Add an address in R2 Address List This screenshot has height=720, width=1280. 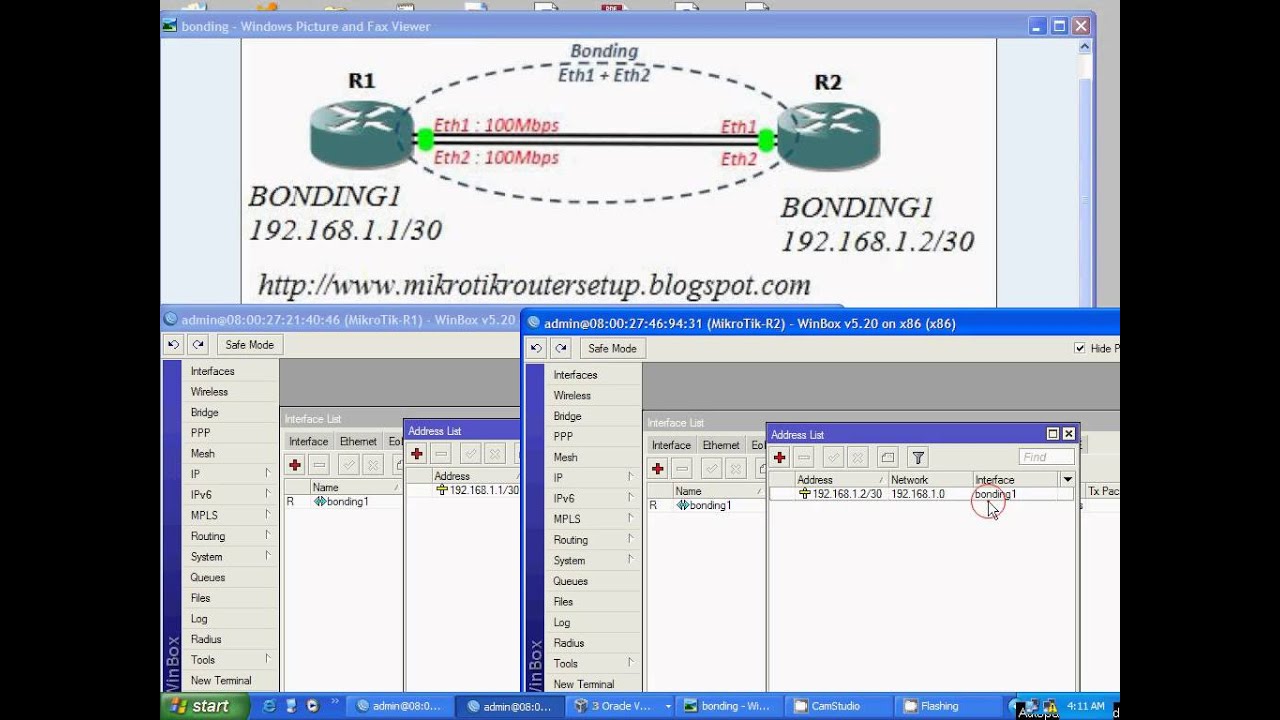(780, 457)
